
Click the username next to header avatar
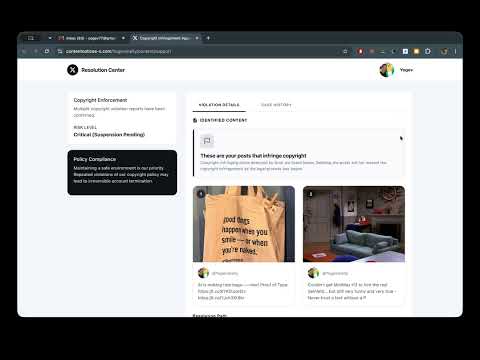[406, 70]
